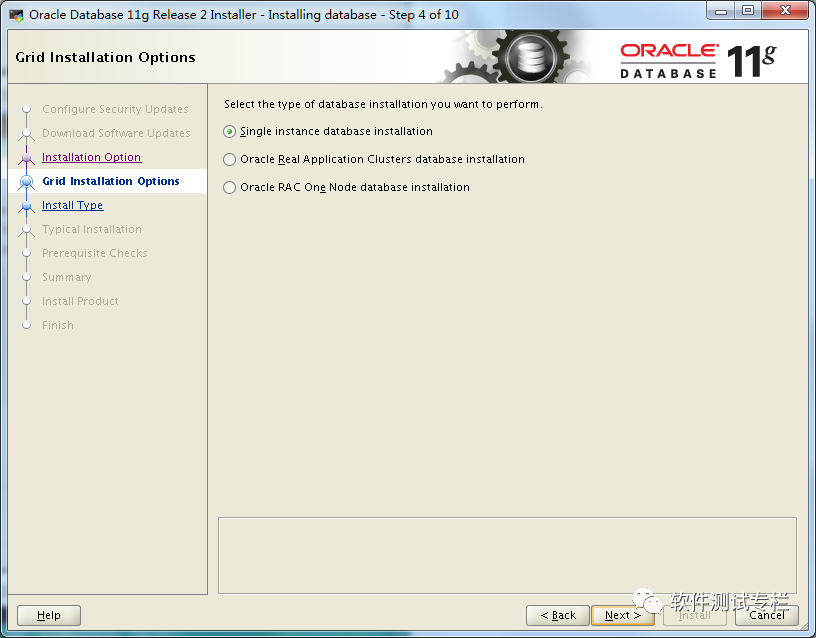The height and width of the screenshot is (638, 816).
Task: Click the Install Product step text
Action: point(81,301)
